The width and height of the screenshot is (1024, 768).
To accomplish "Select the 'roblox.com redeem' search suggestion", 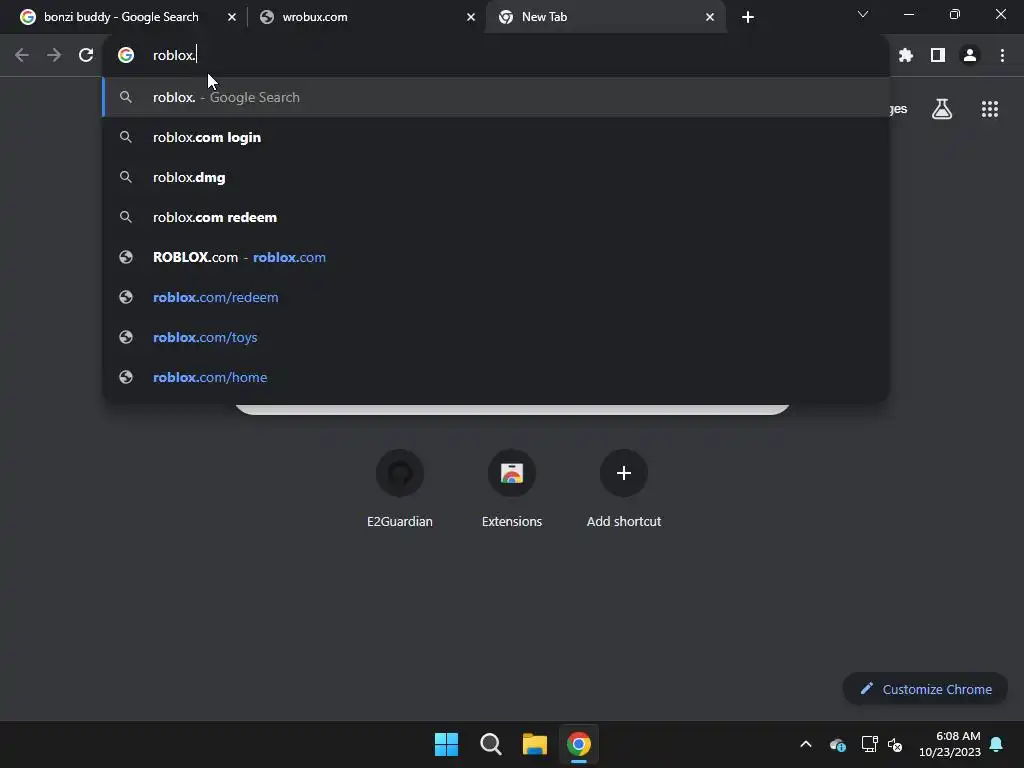I will pyautogui.click(x=496, y=217).
